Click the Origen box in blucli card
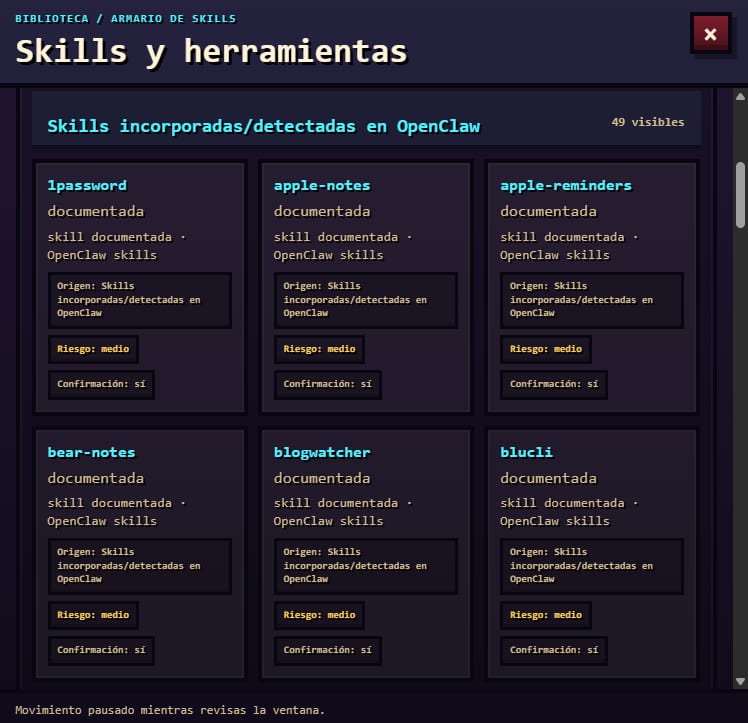This screenshot has height=723, width=748. (592, 566)
